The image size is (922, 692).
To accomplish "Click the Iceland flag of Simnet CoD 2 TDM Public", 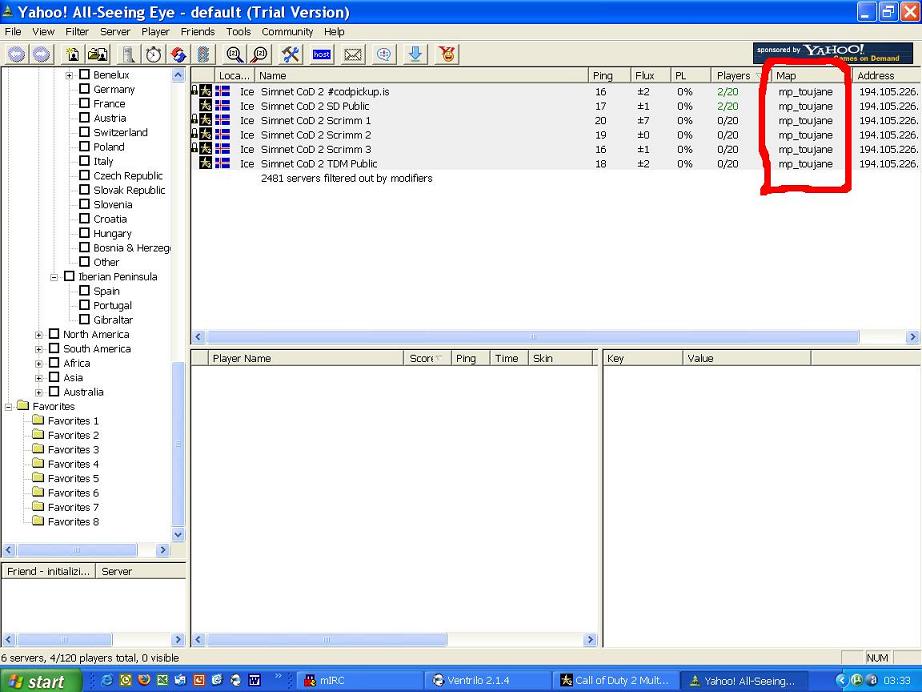I will point(222,163).
